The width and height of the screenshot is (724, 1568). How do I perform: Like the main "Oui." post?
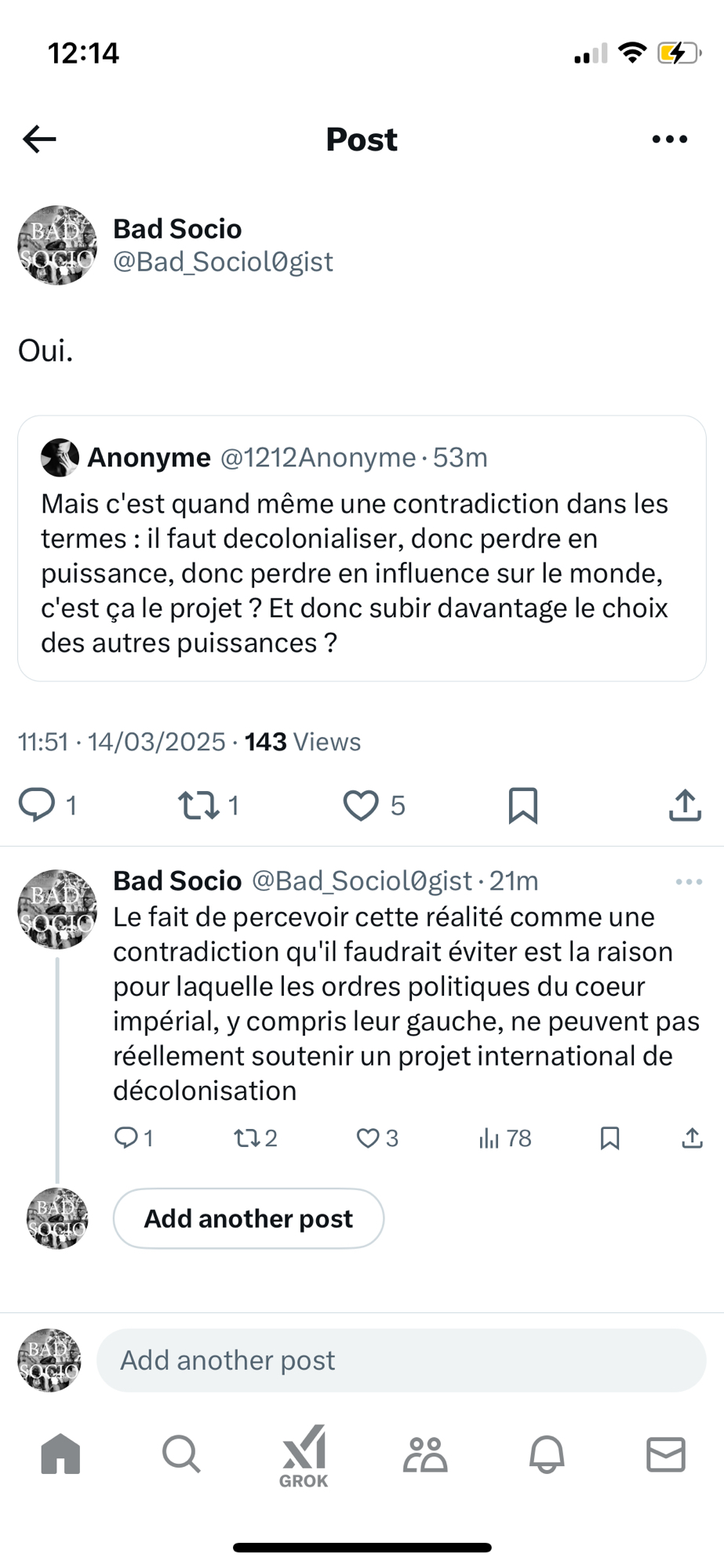tap(361, 805)
